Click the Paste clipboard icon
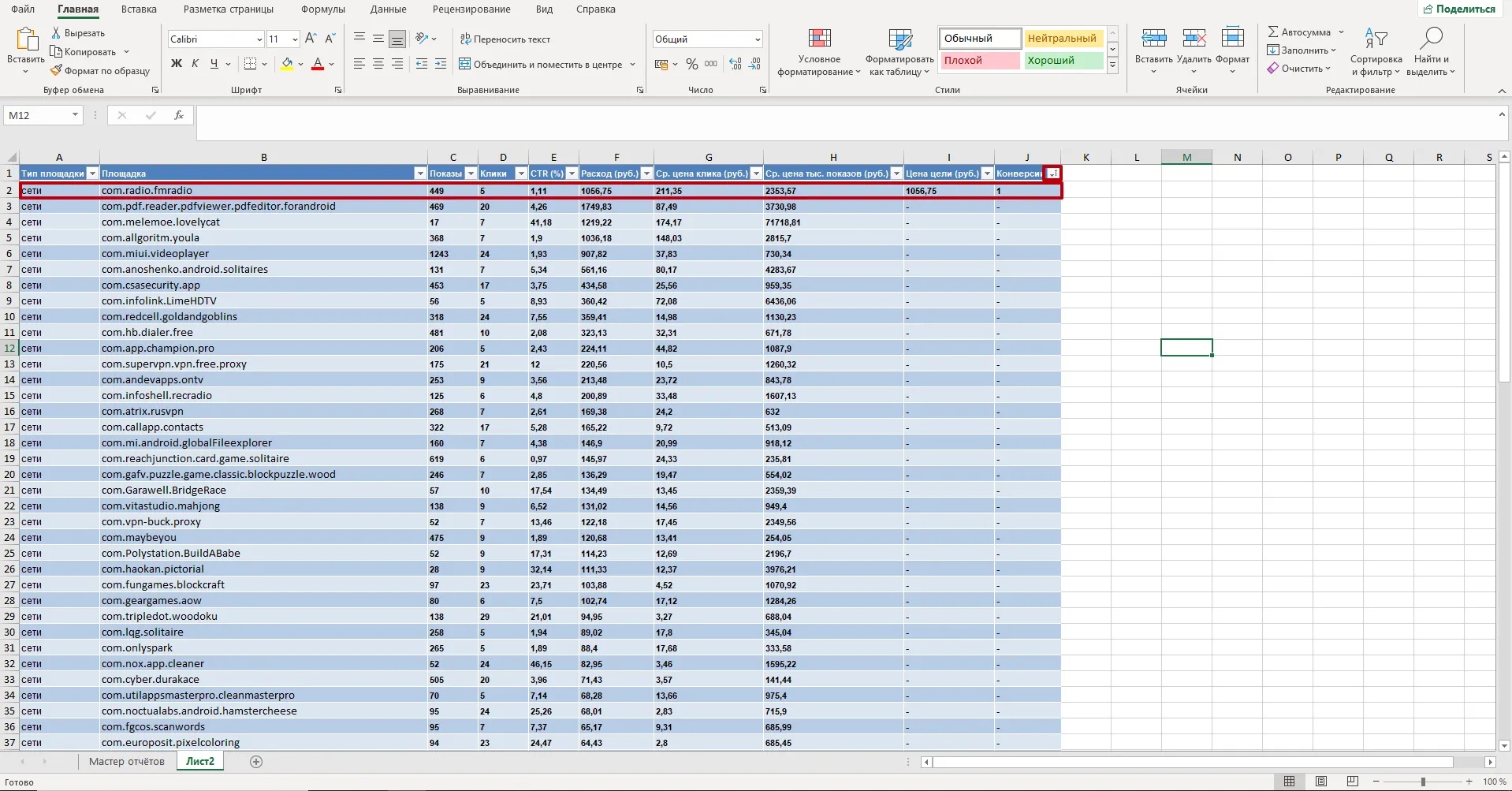This screenshot has height=791, width=1512. pyautogui.click(x=26, y=39)
